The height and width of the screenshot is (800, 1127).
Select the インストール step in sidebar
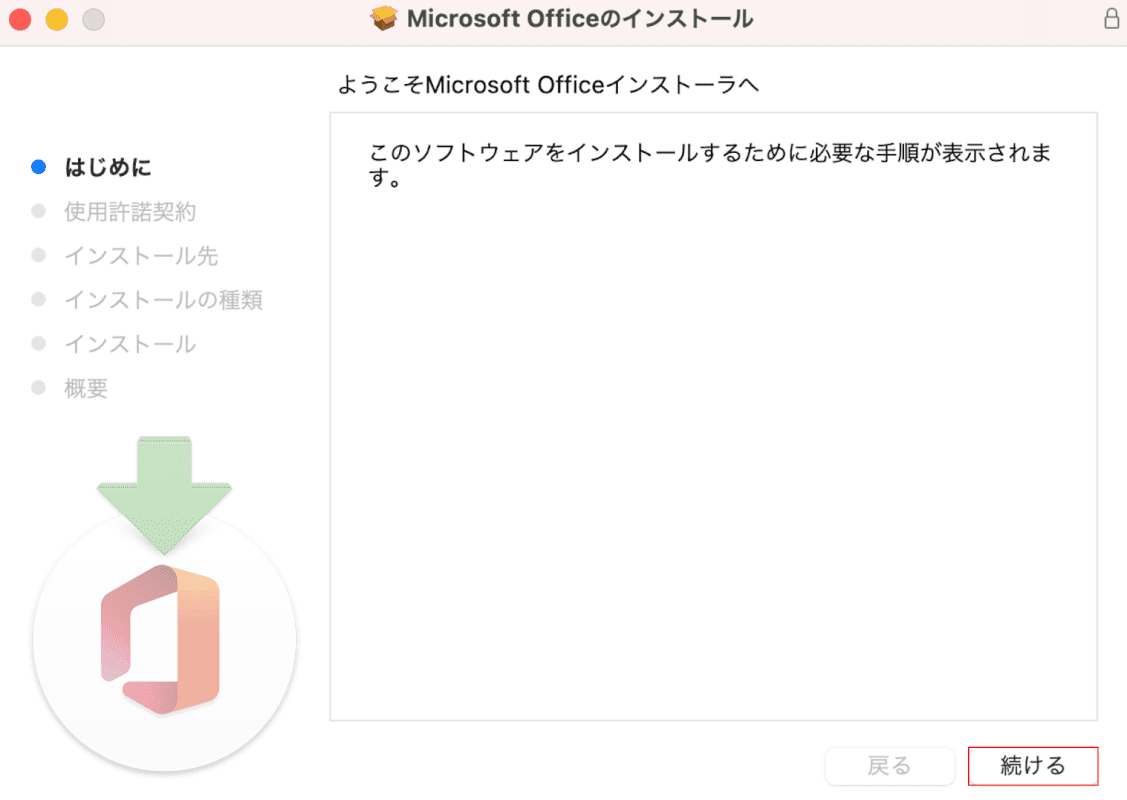(130, 343)
